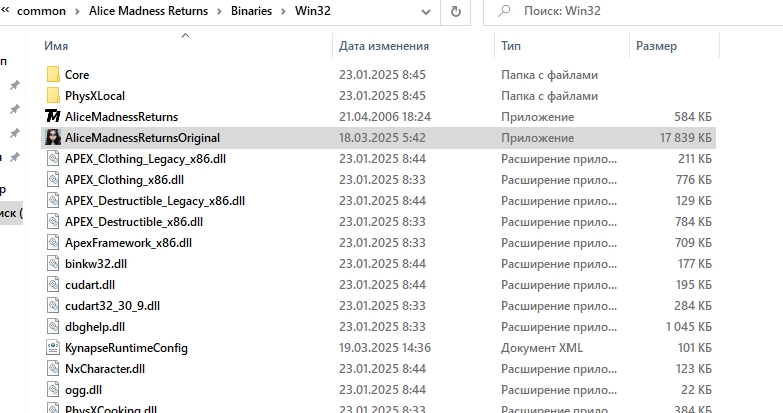Select APEX_Destructible_x86.dll file name
Image resolution: width=783 pixels, height=413 pixels.
[134, 222]
